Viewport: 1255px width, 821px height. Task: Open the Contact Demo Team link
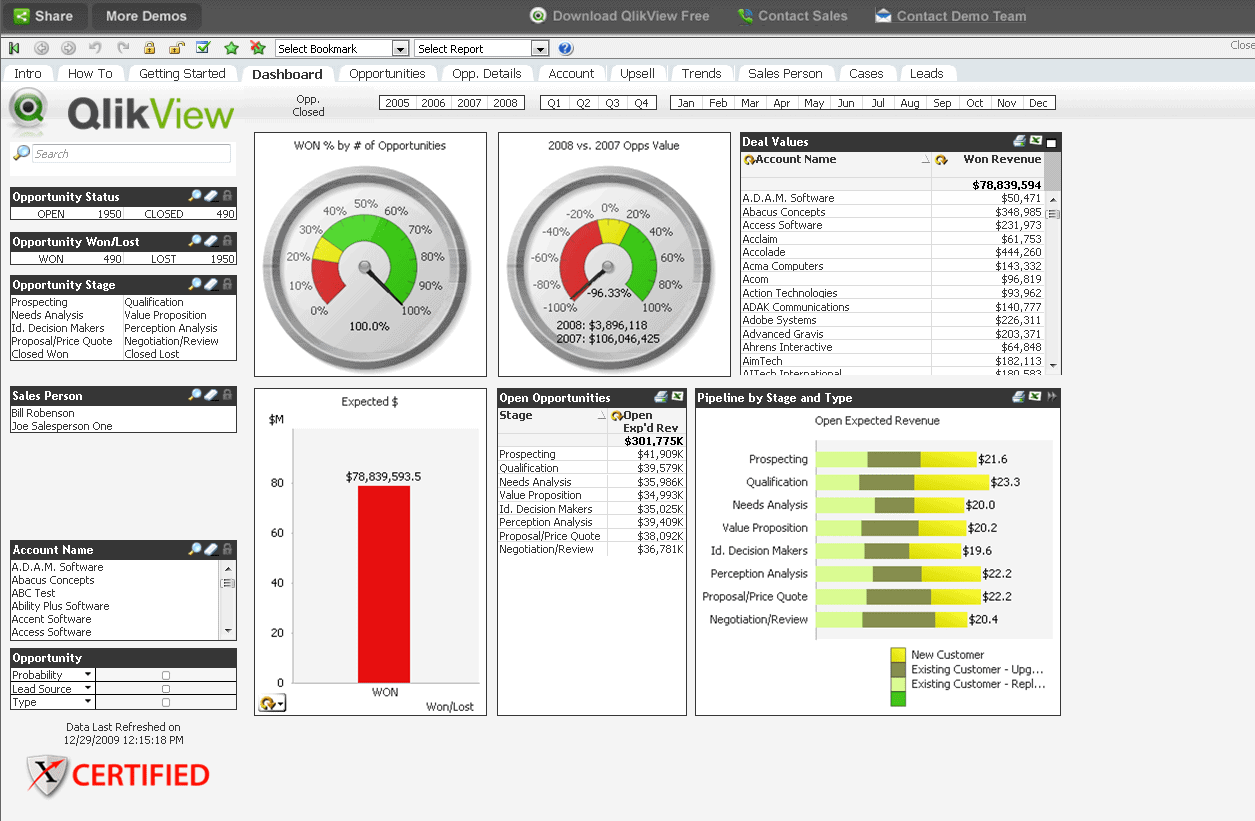(x=951, y=16)
